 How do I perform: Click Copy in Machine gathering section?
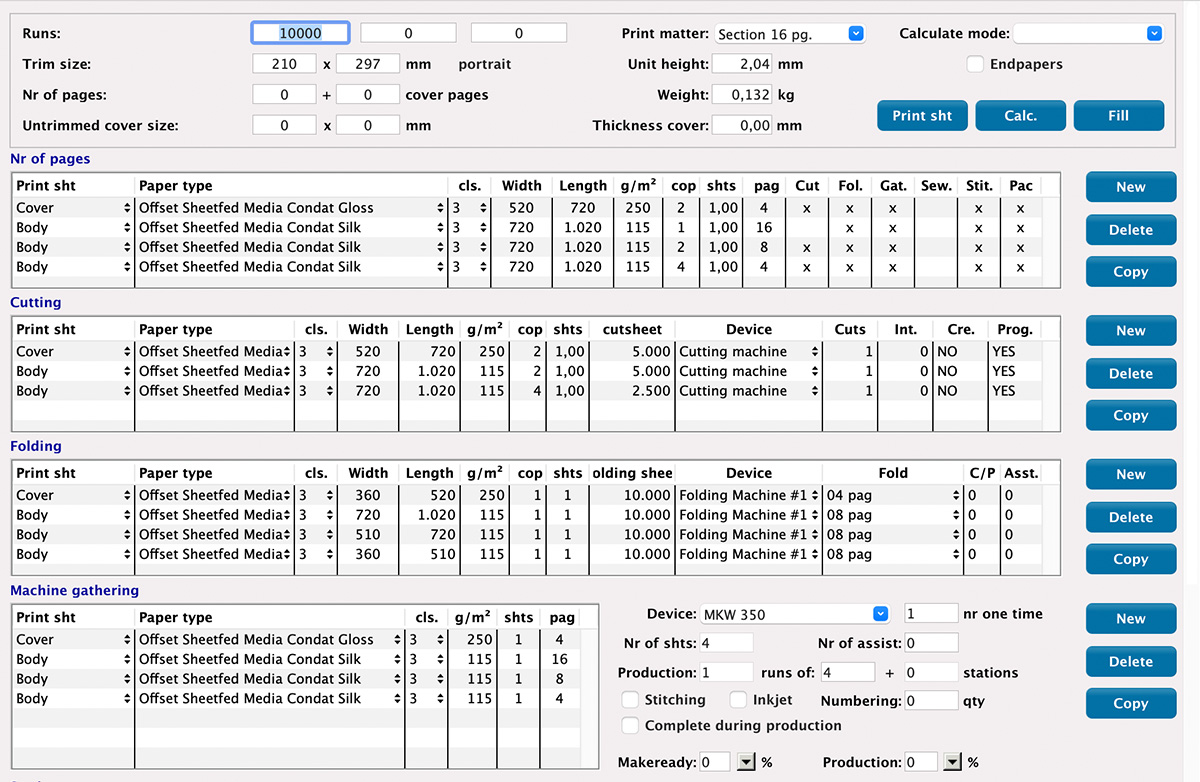tap(1131, 704)
